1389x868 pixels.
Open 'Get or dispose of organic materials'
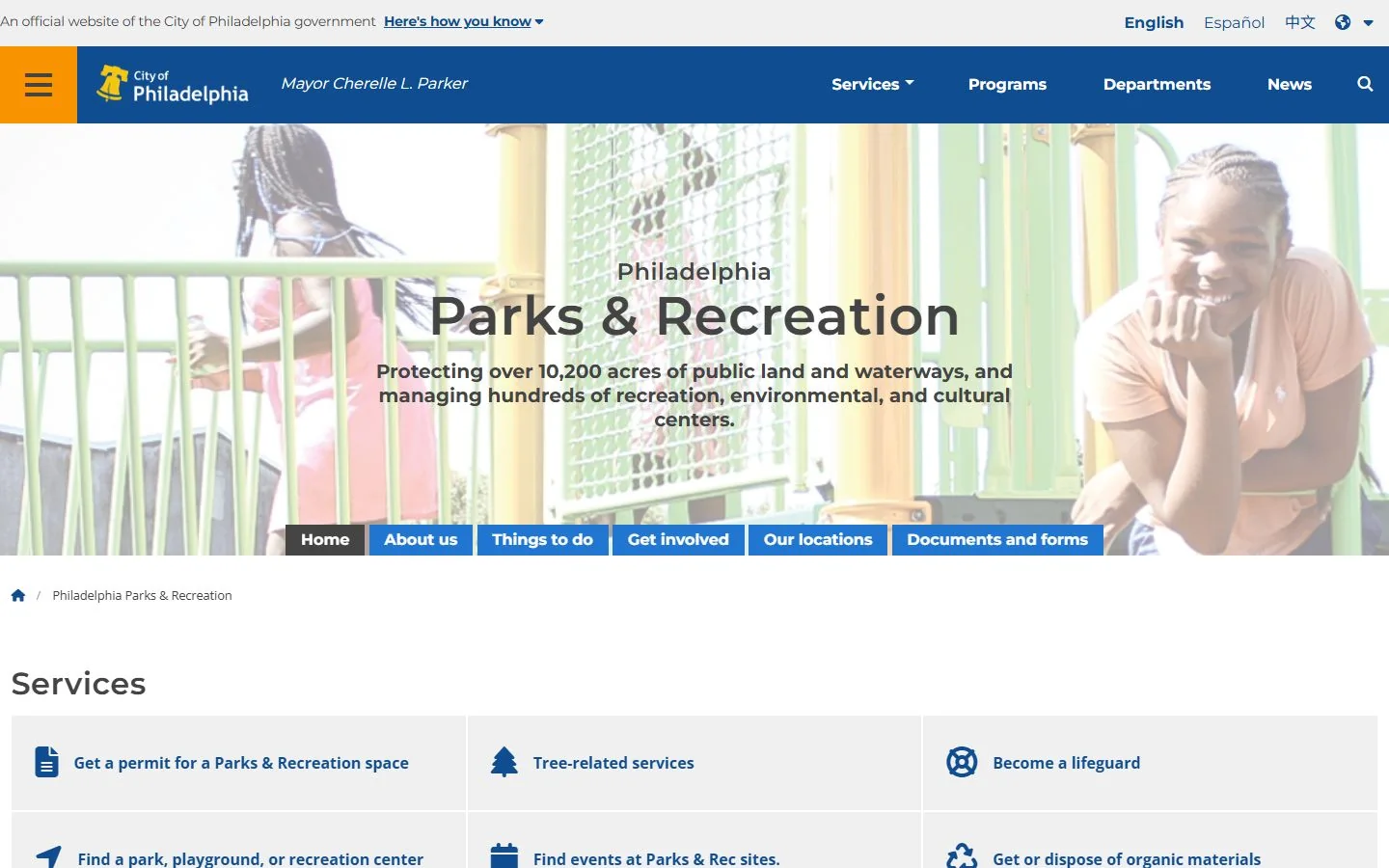point(1127,858)
